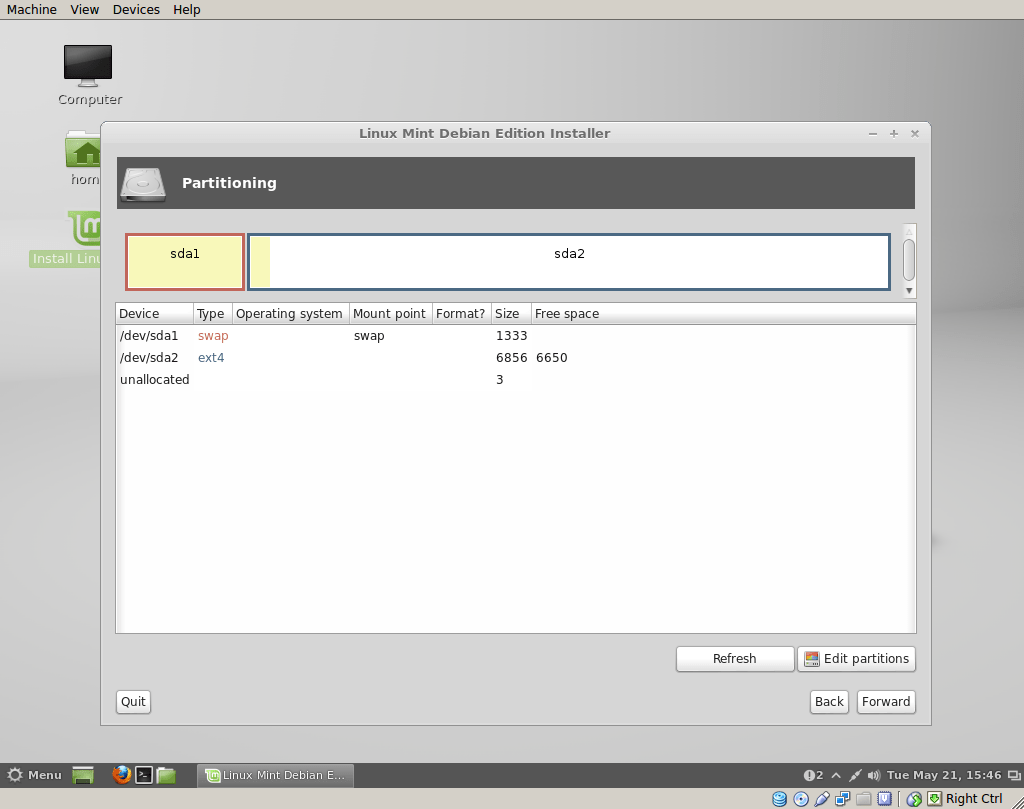
Task: Open the file manager icon on the taskbar
Action: [x=167, y=775]
